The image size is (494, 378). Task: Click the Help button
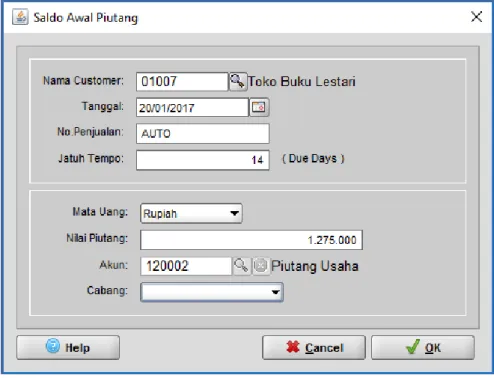click(68, 347)
